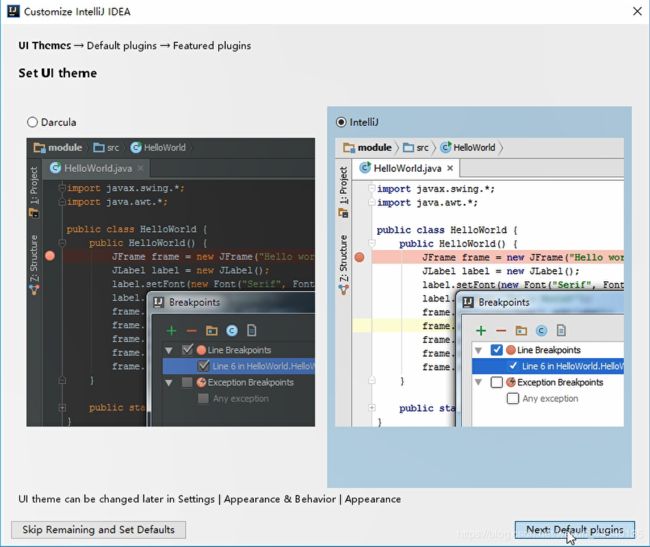650x547 pixels.
Task: Click Line Breakpoints red icon in IntelliJ preview
Action: coord(511,350)
